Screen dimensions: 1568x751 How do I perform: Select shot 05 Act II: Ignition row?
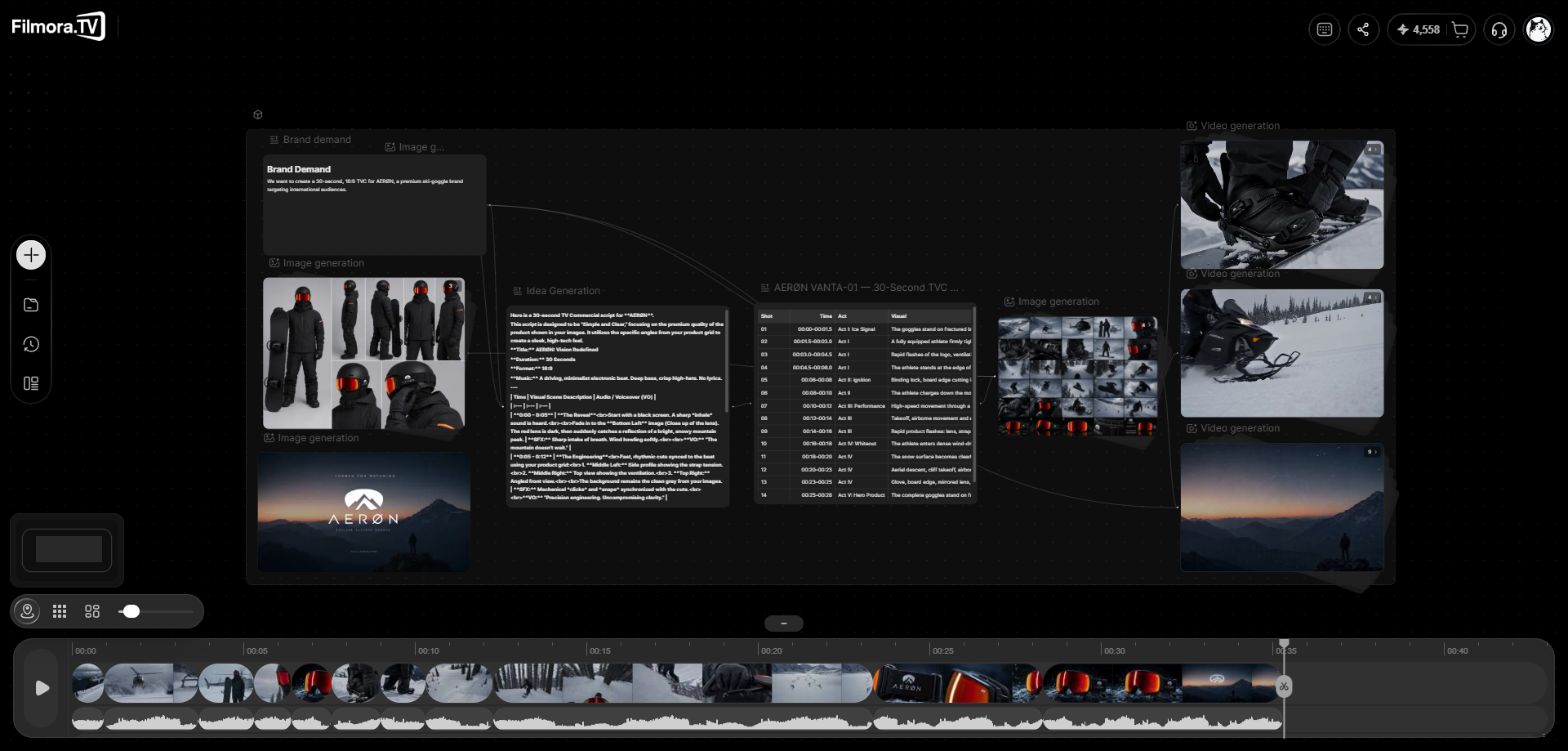[865, 380]
